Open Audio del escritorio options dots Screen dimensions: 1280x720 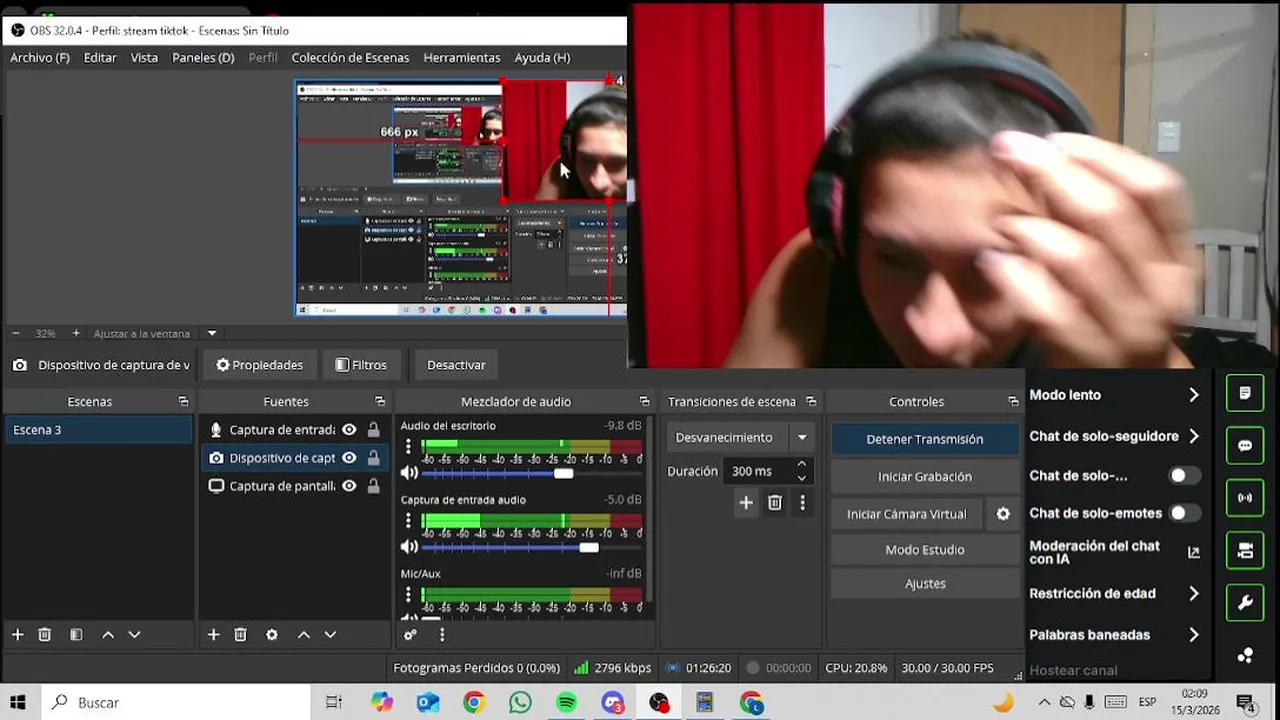point(408,447)
